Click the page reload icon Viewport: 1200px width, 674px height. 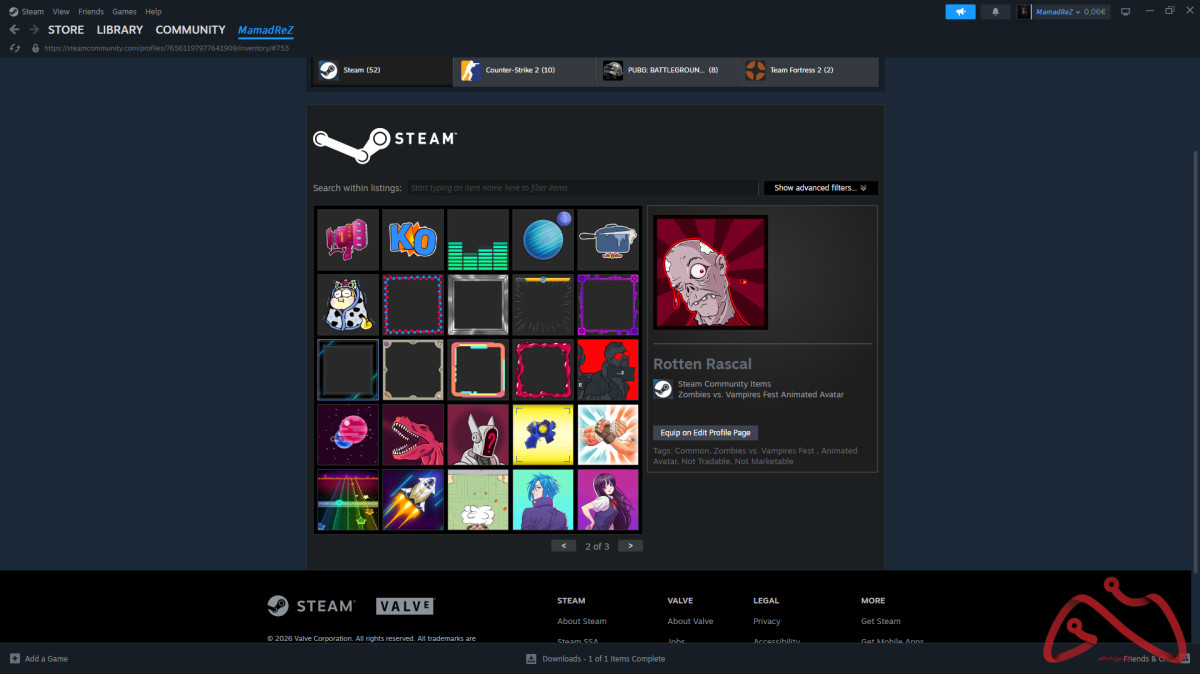coord(15,48)
